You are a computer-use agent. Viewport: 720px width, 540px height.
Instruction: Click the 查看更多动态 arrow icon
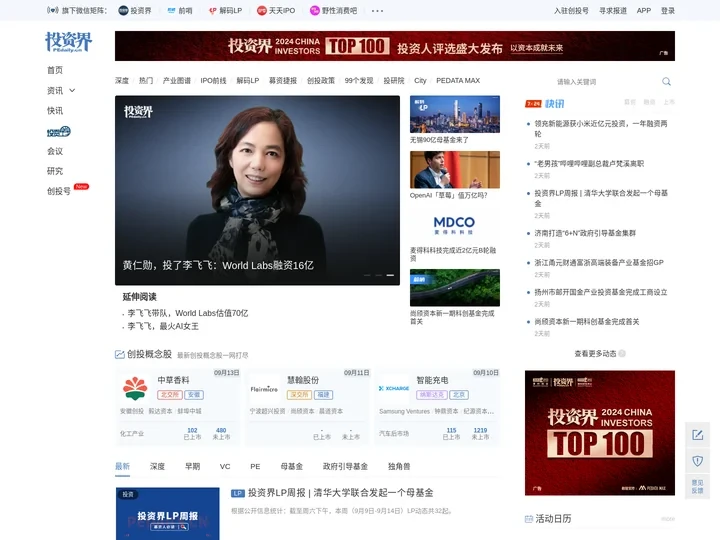pos(622,354)
